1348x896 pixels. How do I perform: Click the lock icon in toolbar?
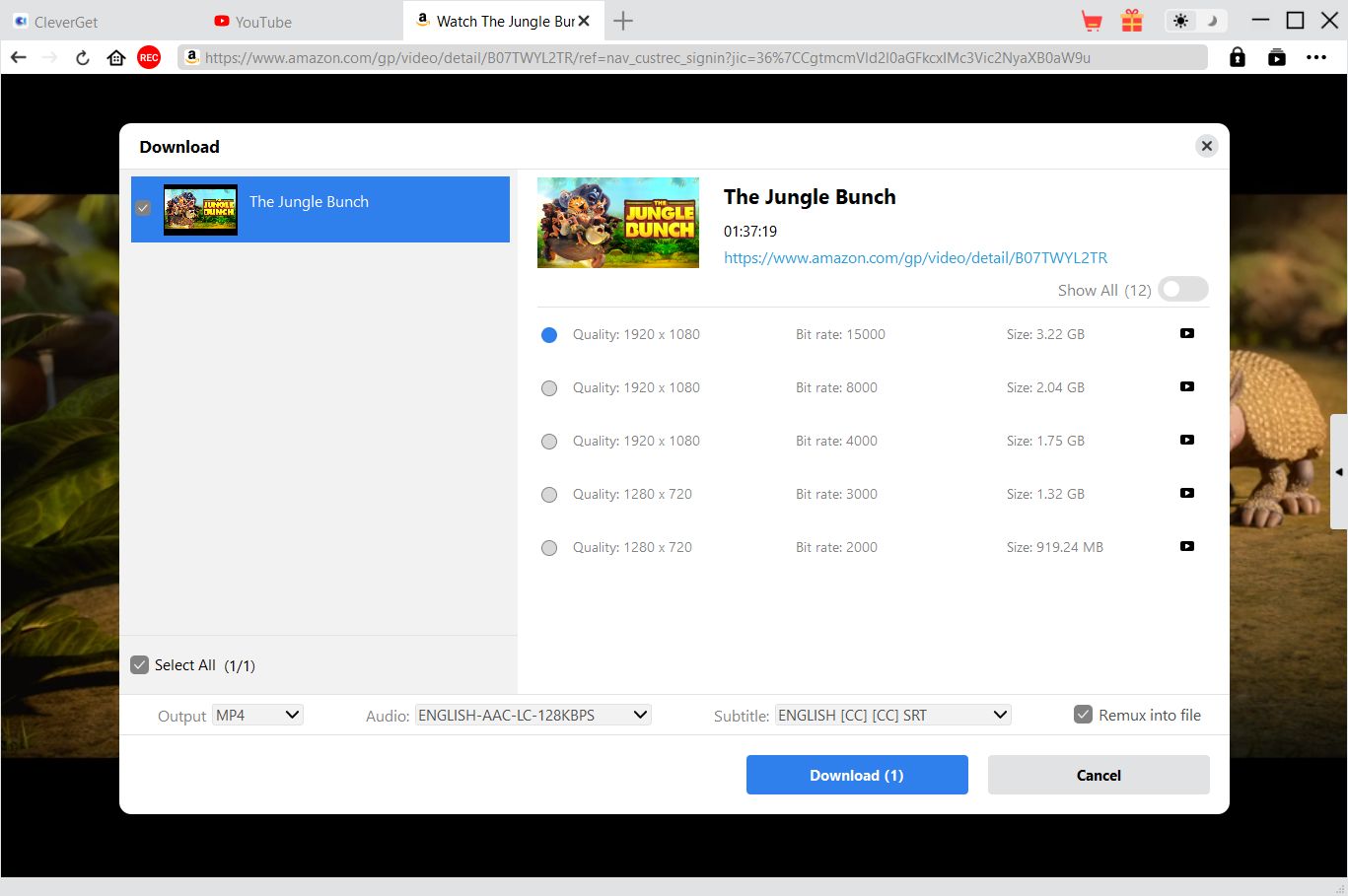pyautogui.click(x=1238, y=57)
